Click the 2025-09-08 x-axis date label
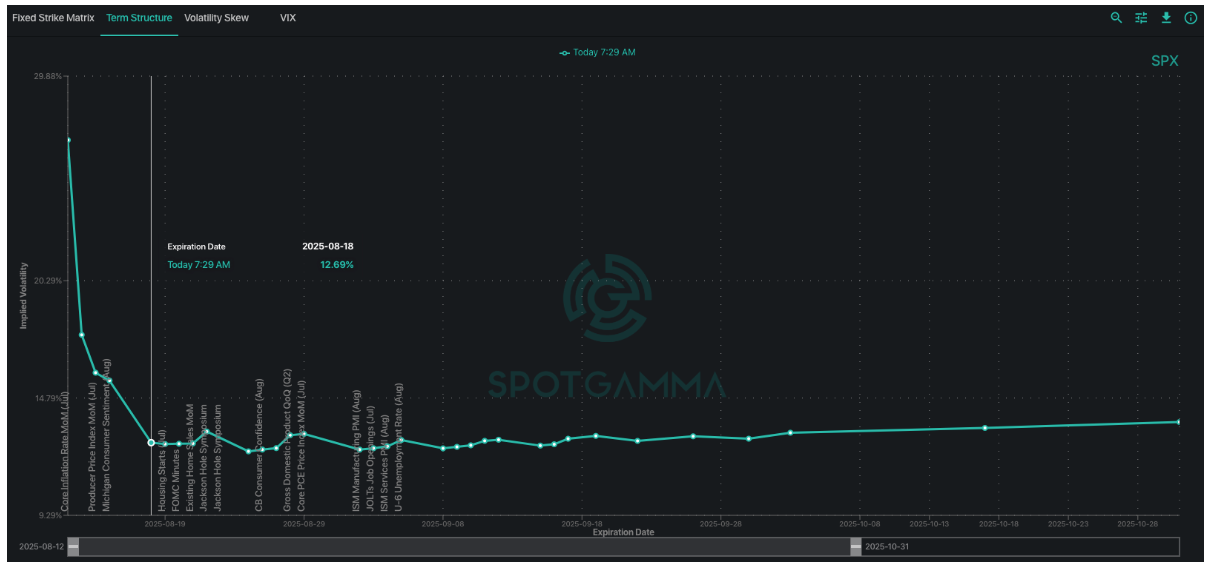 (x=443, y=523)
